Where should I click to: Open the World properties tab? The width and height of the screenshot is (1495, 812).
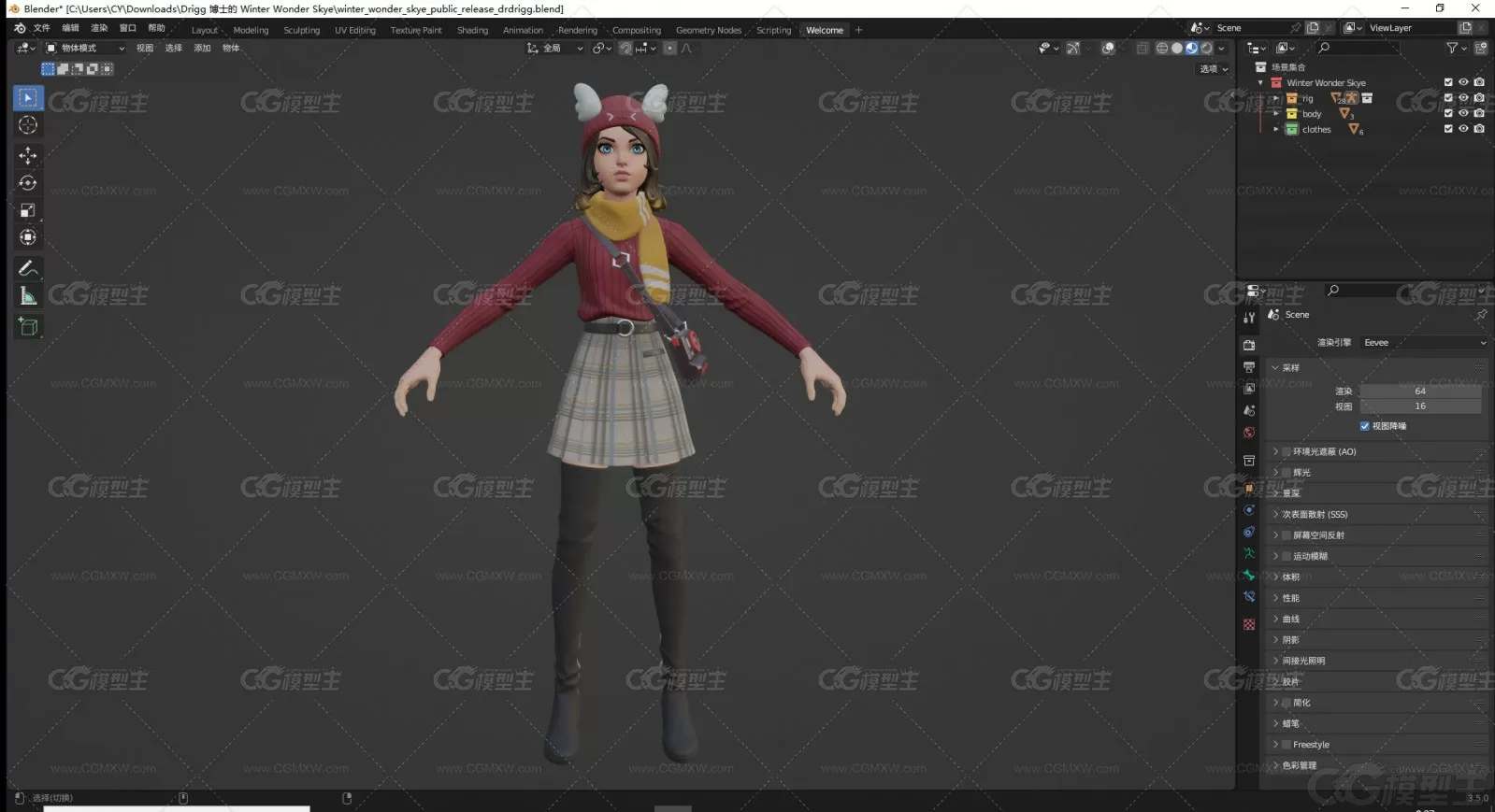tap(1249, 433)
